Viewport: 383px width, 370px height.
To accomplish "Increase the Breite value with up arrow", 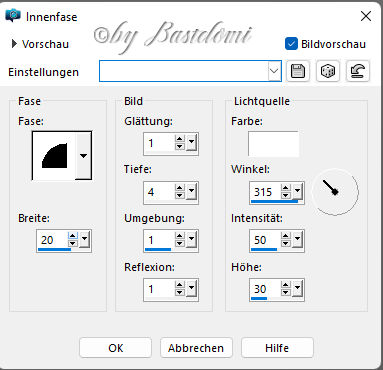I will [73, 236].
